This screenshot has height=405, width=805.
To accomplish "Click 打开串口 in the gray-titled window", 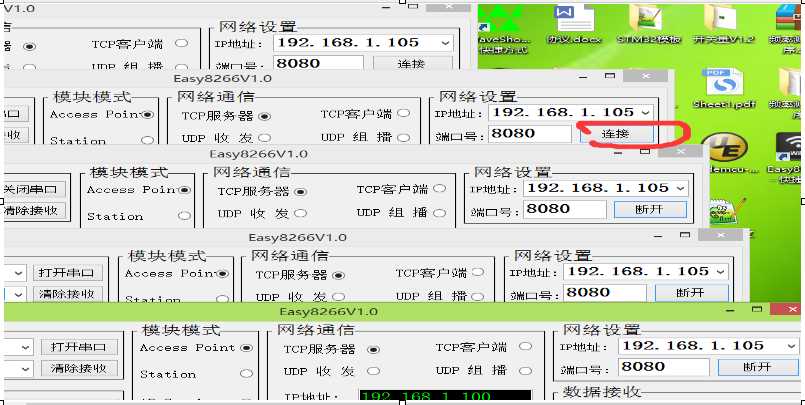I will [67, 273].
